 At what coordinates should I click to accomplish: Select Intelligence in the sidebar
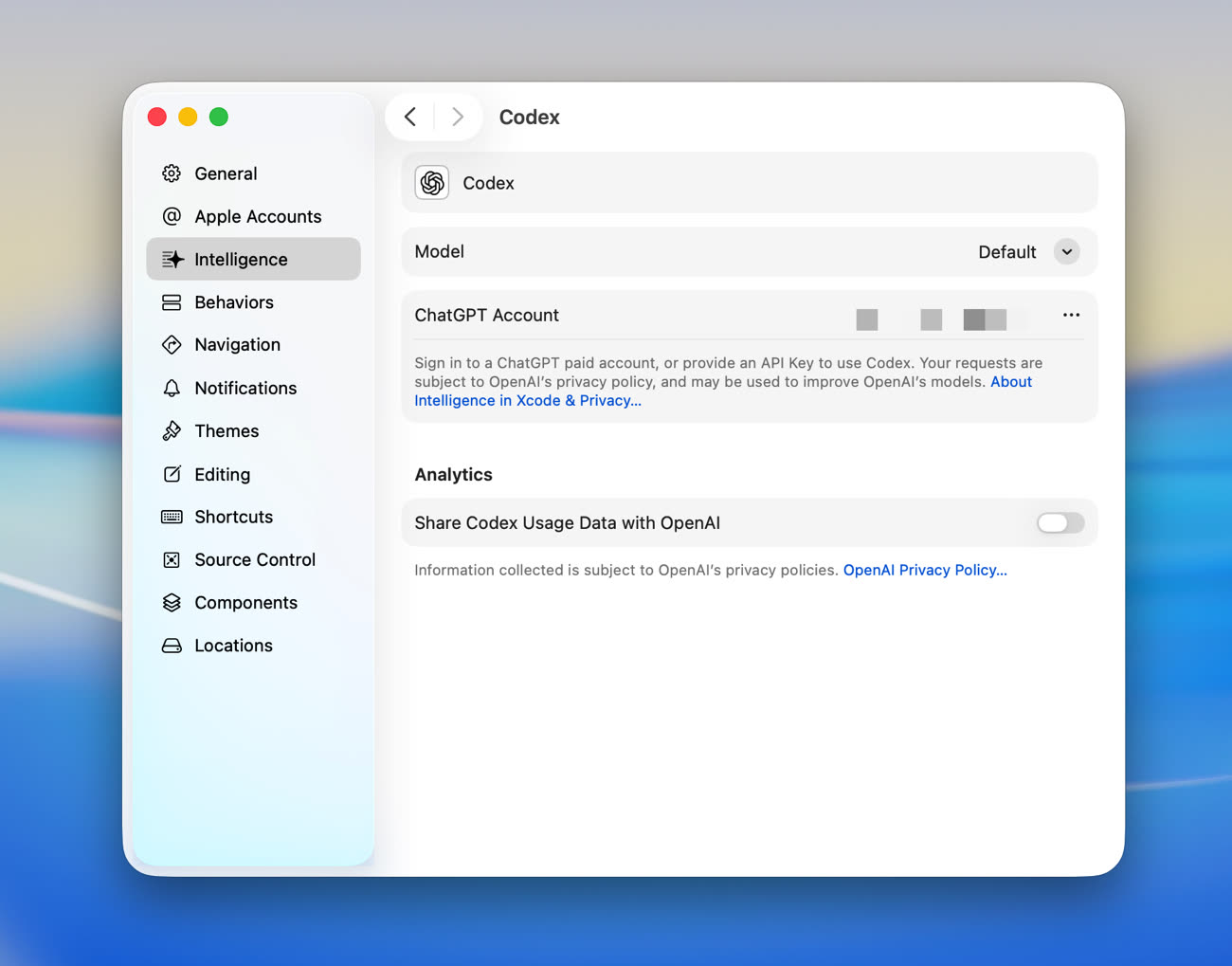(241, 260)
